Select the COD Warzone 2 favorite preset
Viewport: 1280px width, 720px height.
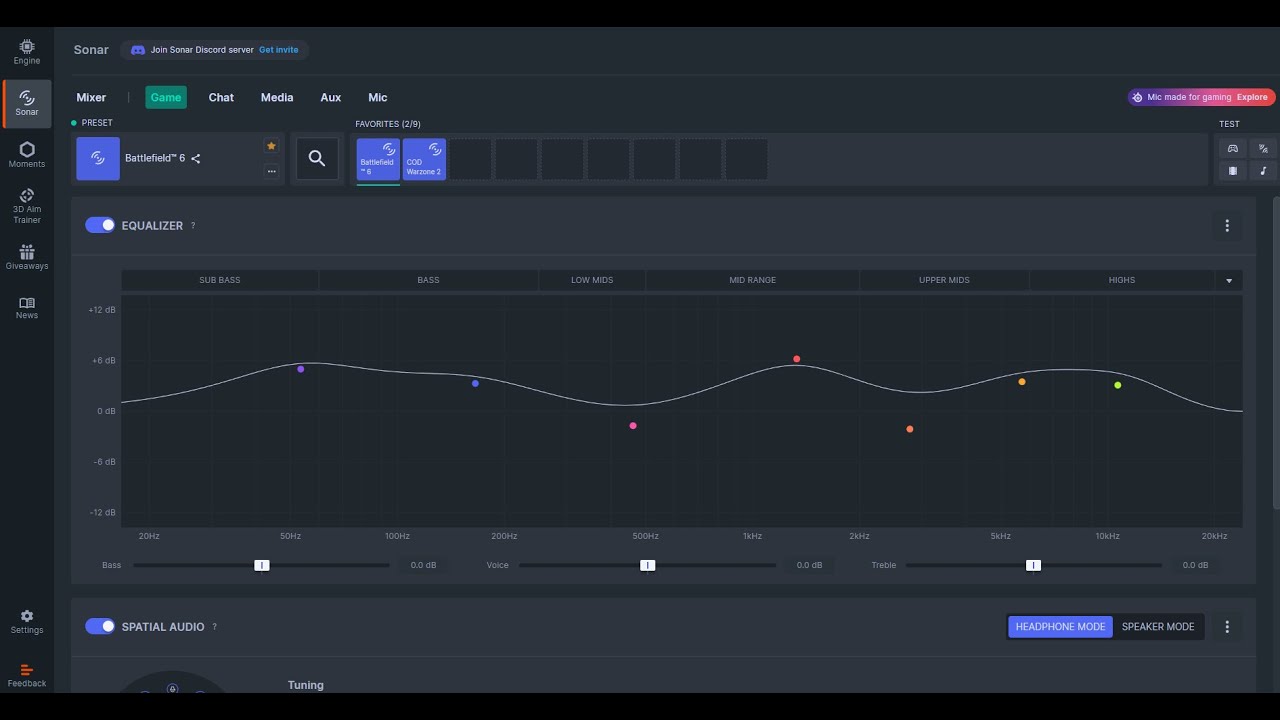pos(424,159)
